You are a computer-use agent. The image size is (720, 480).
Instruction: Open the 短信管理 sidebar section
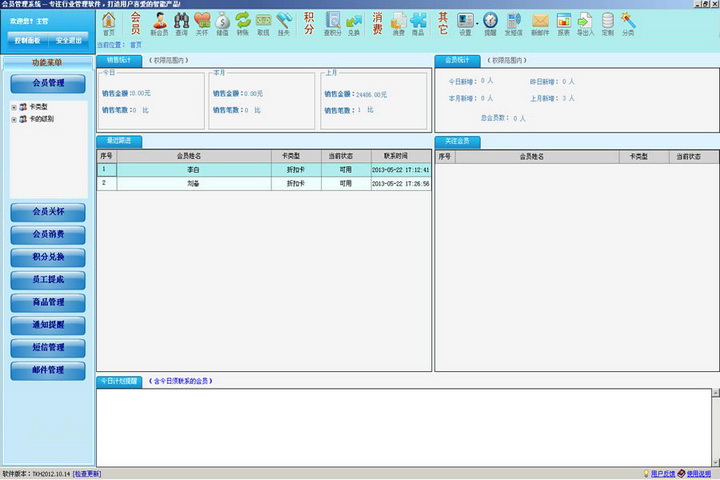pyautogui.click(x=48, y=348)
